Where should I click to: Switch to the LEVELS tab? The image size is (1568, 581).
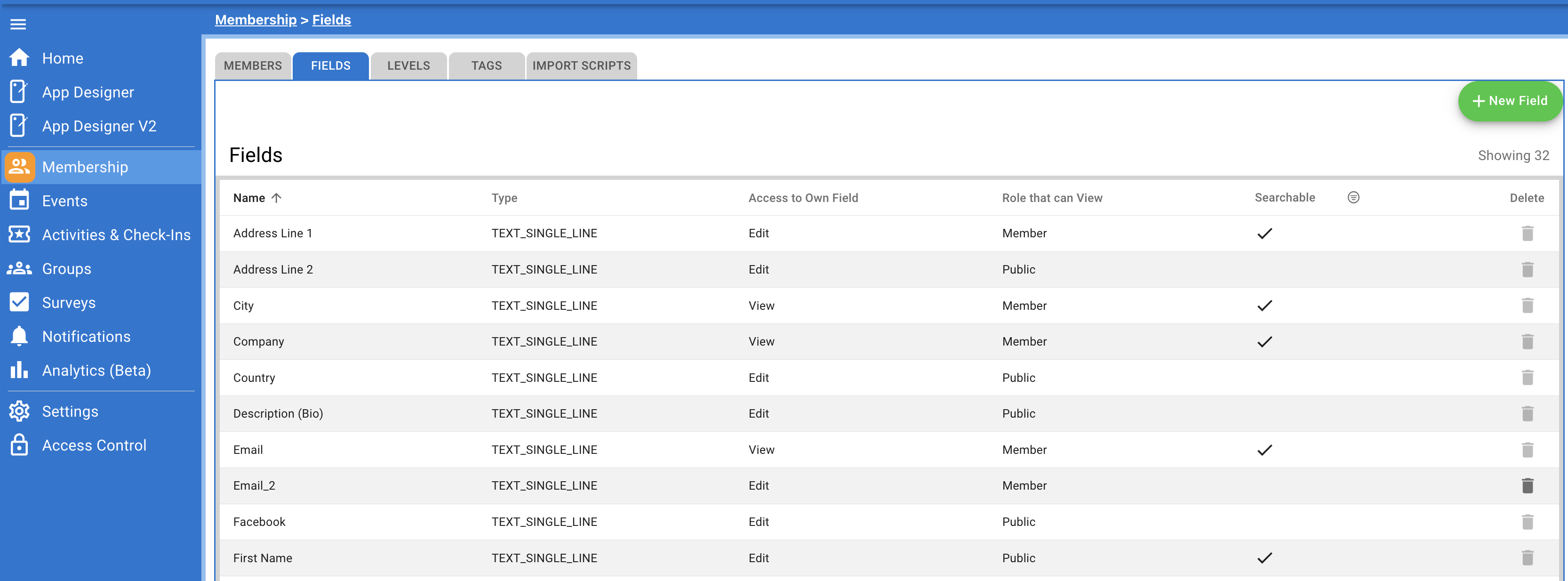click(408, 65)
